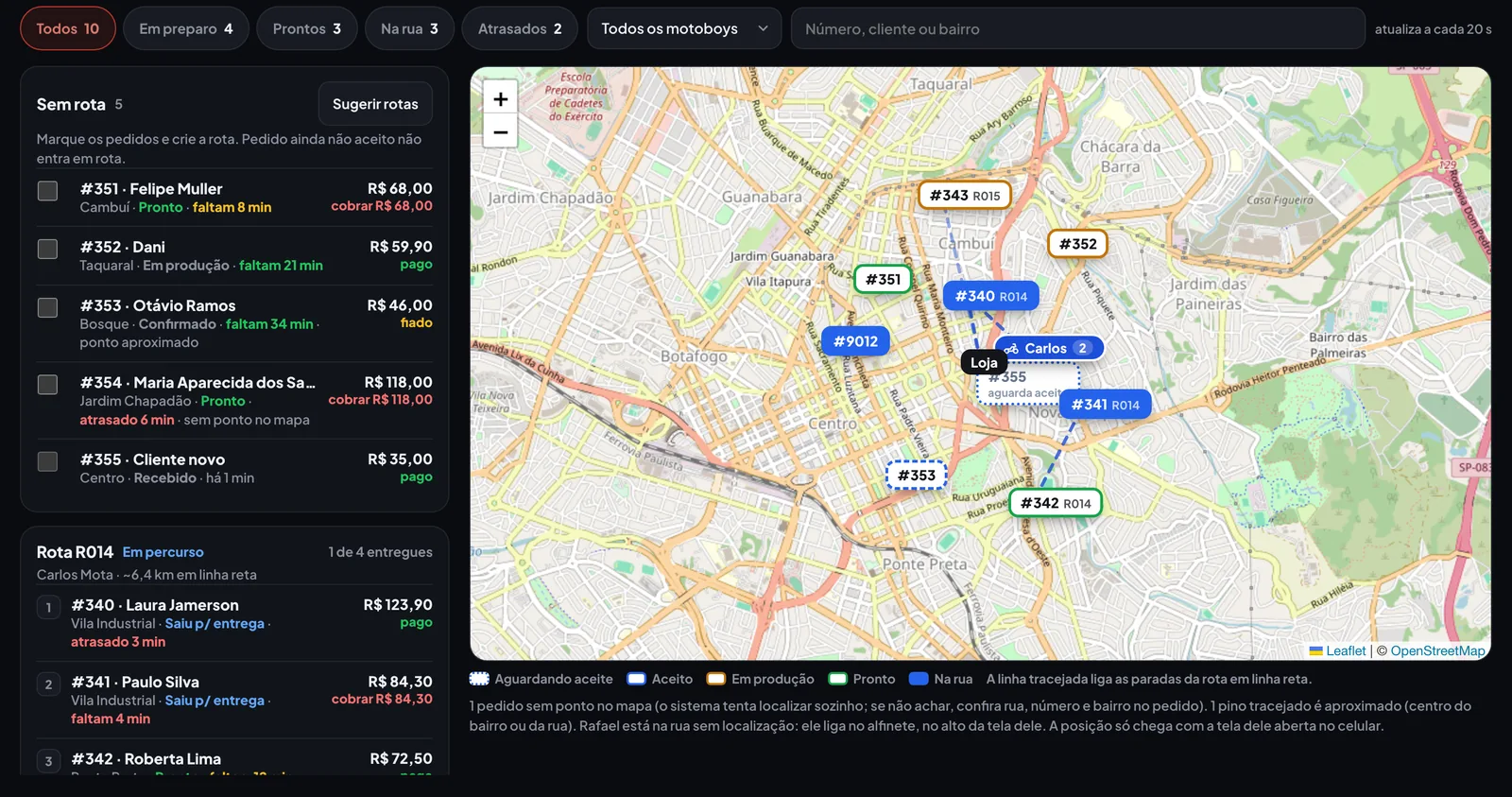This screenshot has width=1512, height=797.
Task: Focus the Número, cliente ou bairro search field
Action: 1077,28
